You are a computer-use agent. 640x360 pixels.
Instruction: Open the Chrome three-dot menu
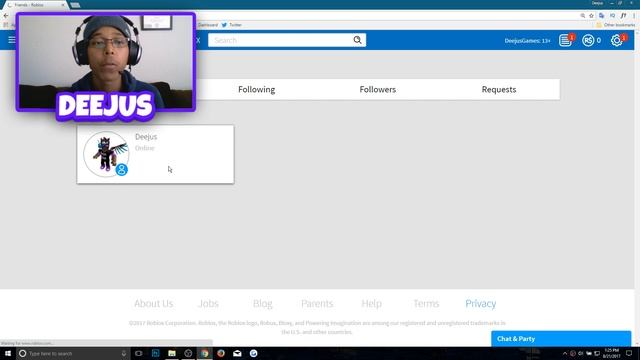(634, 16)
